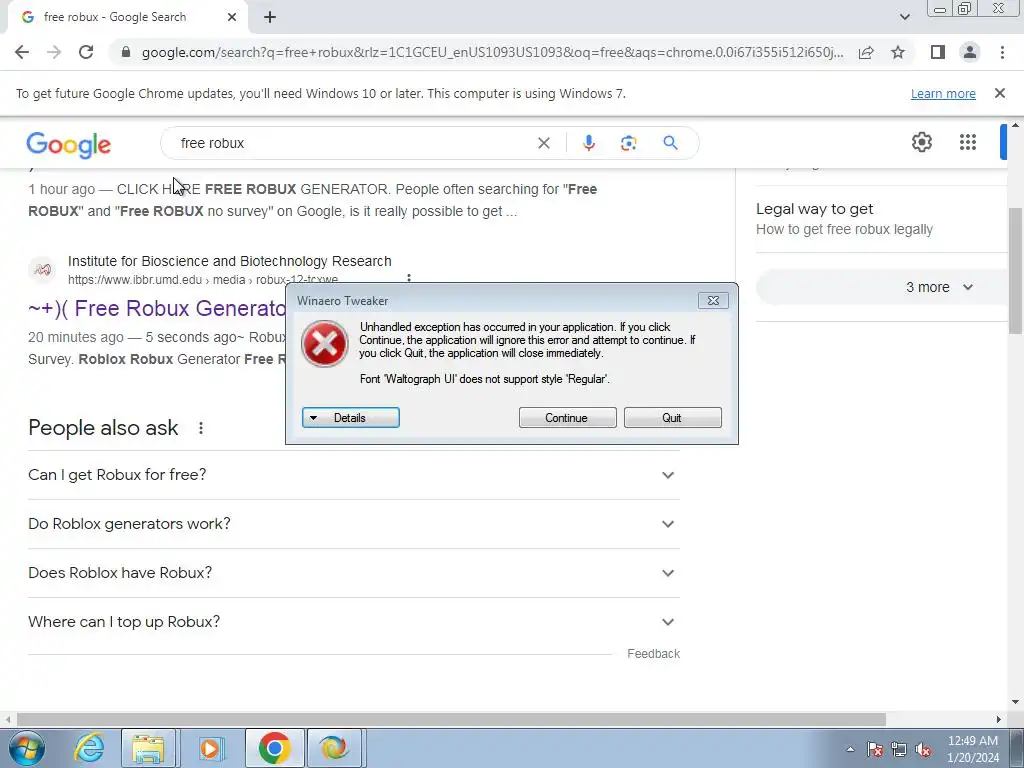The width and height of the screenshot is (1024, 768).
Task: Open the clock showing 12:49 AM
Action: click(972, 749)
